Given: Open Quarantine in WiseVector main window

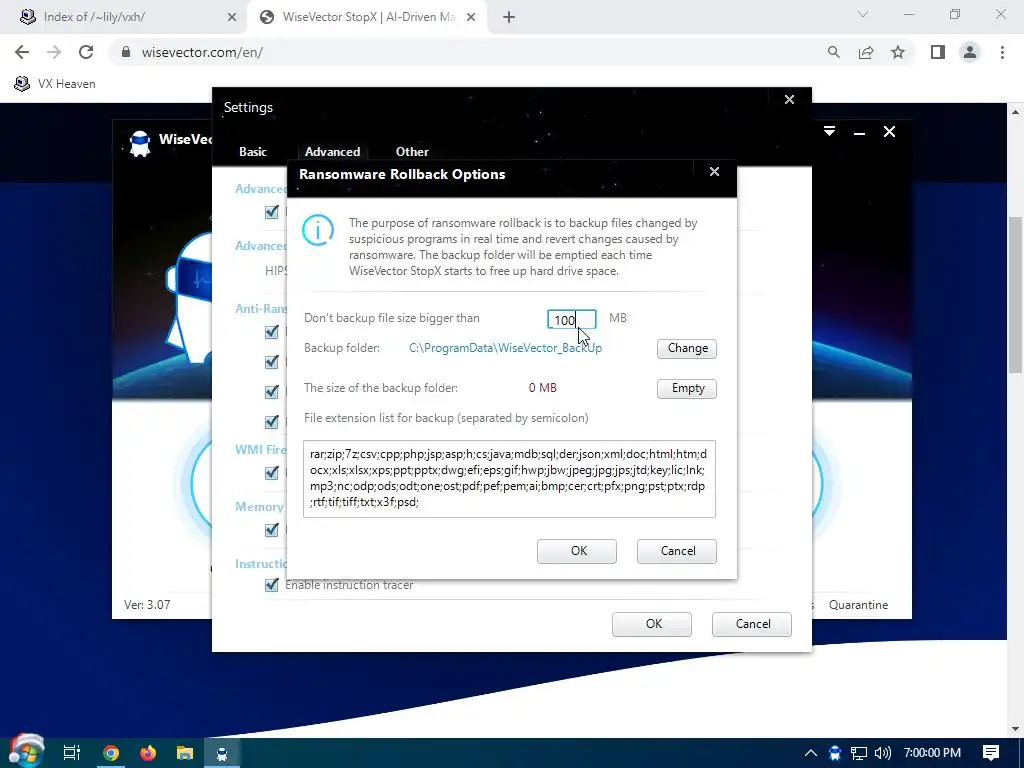Looking at the screenshot, I should pos(858,605).
